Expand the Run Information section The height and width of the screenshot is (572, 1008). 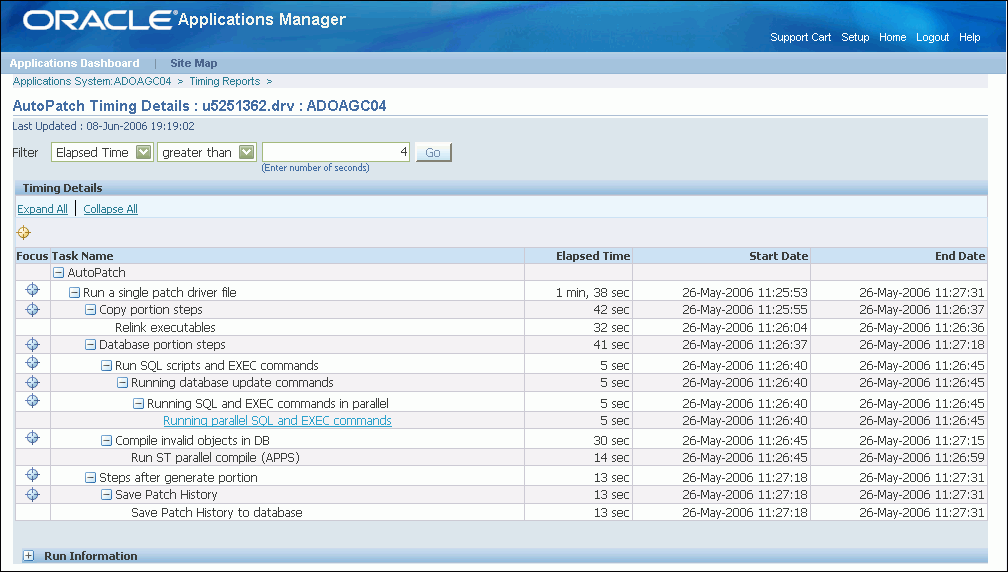(x=28, y=556)
